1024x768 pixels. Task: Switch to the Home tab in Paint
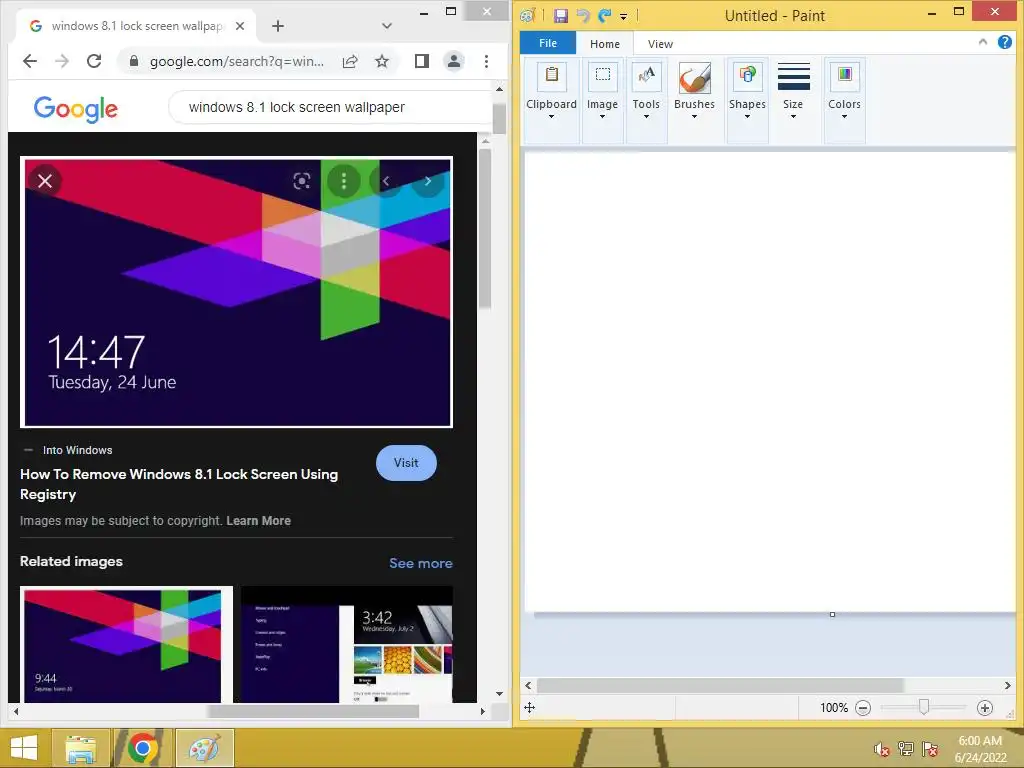(x=605, y=44)
